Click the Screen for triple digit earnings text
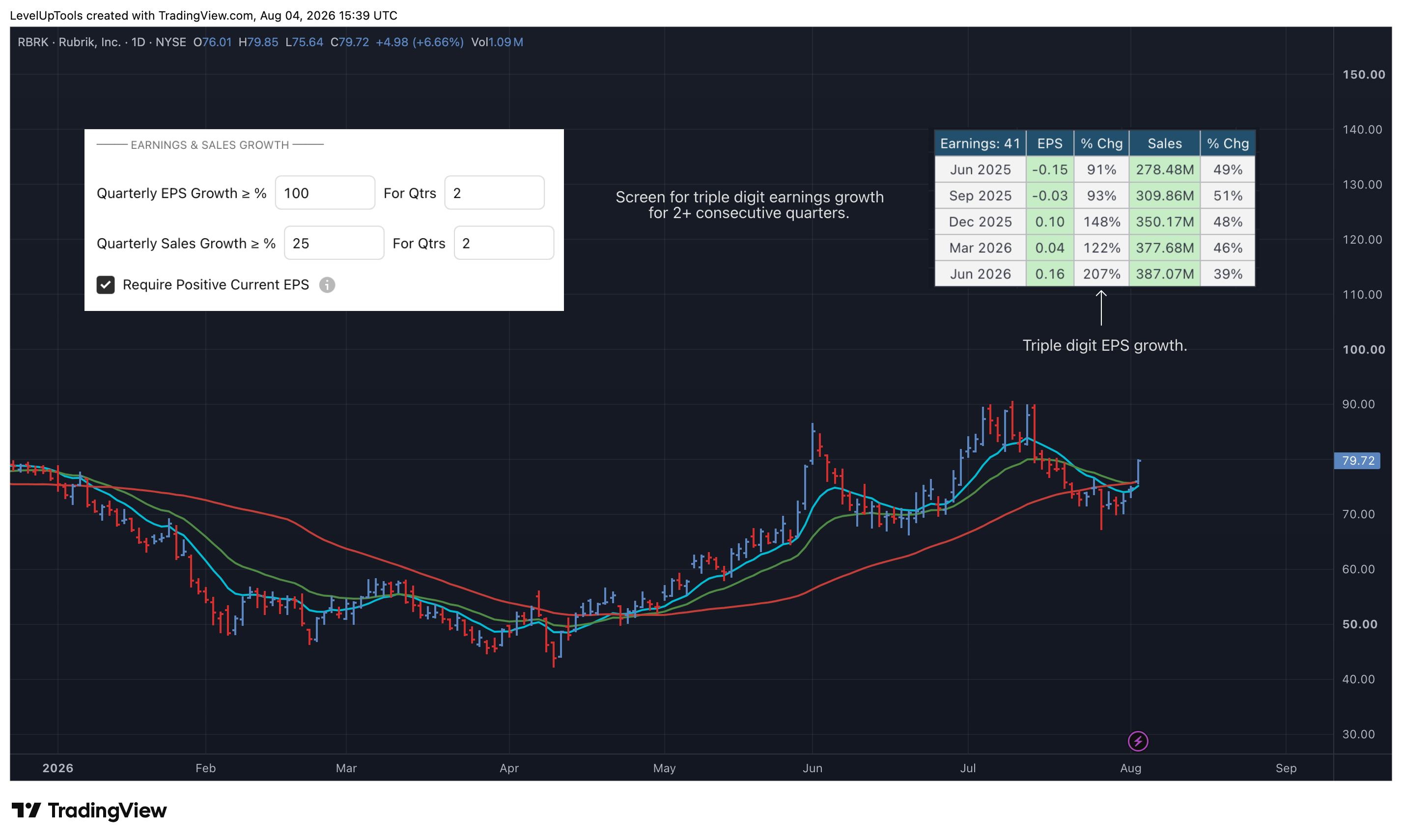 tap(750, 205)
